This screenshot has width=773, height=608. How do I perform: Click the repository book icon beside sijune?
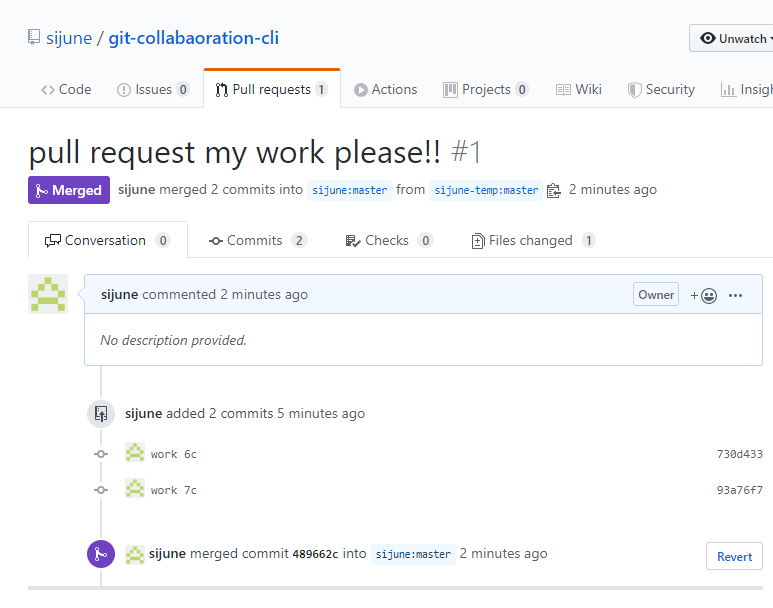(34, 37)
